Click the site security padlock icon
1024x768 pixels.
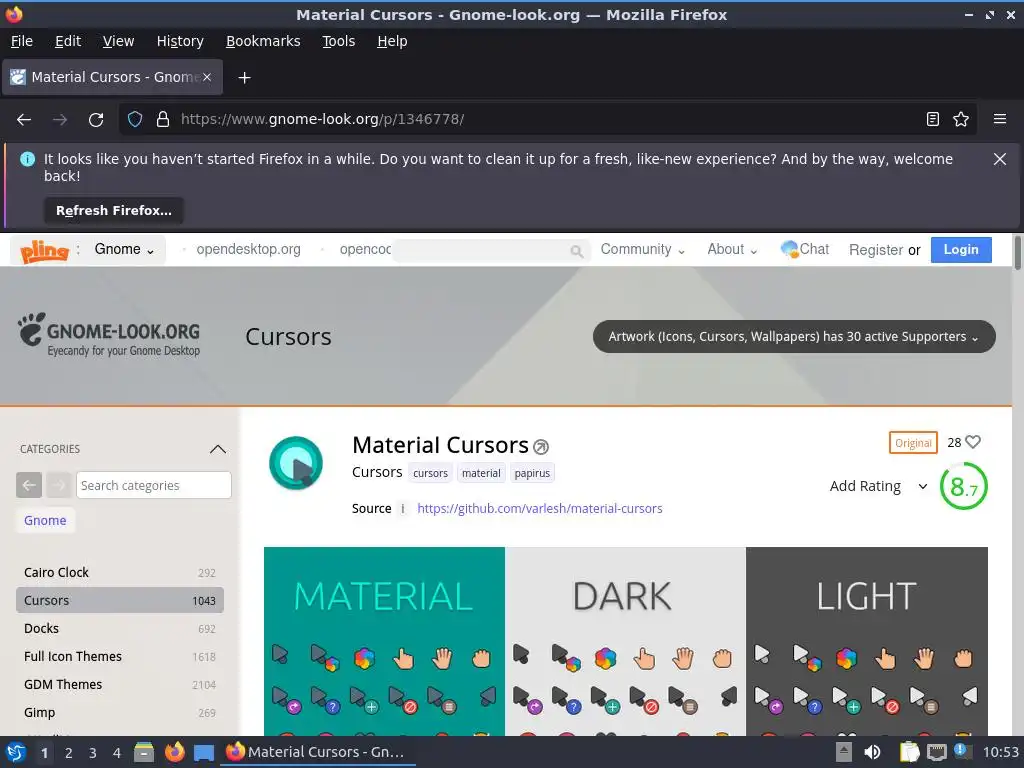(163, 120)
